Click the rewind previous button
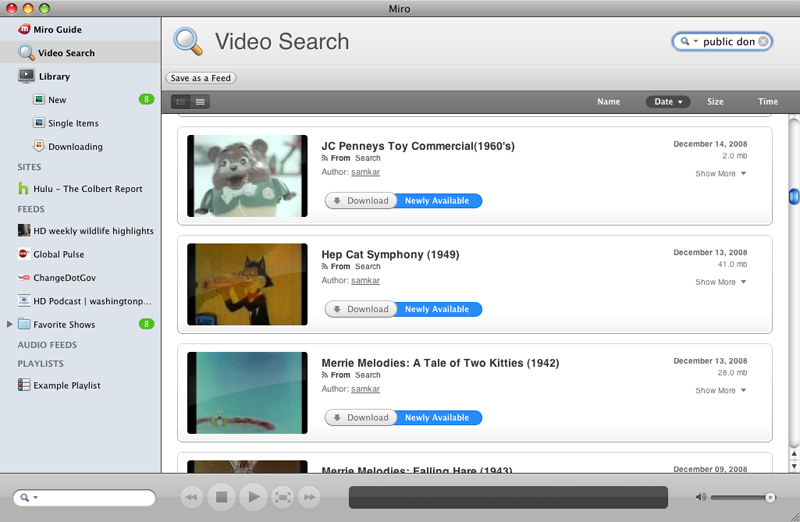The width and height of the screenshot is (800, 522). pos(192,497)
